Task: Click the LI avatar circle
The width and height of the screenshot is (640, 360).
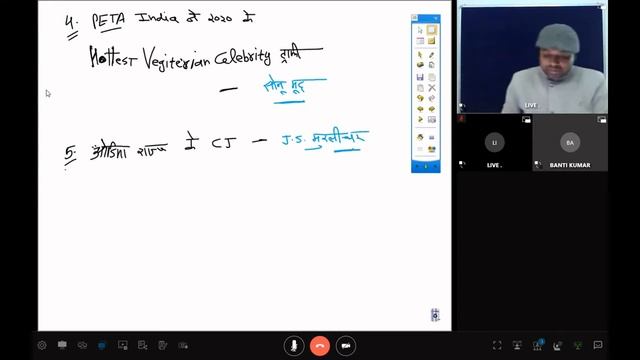Action: click(x=495, y=142)
